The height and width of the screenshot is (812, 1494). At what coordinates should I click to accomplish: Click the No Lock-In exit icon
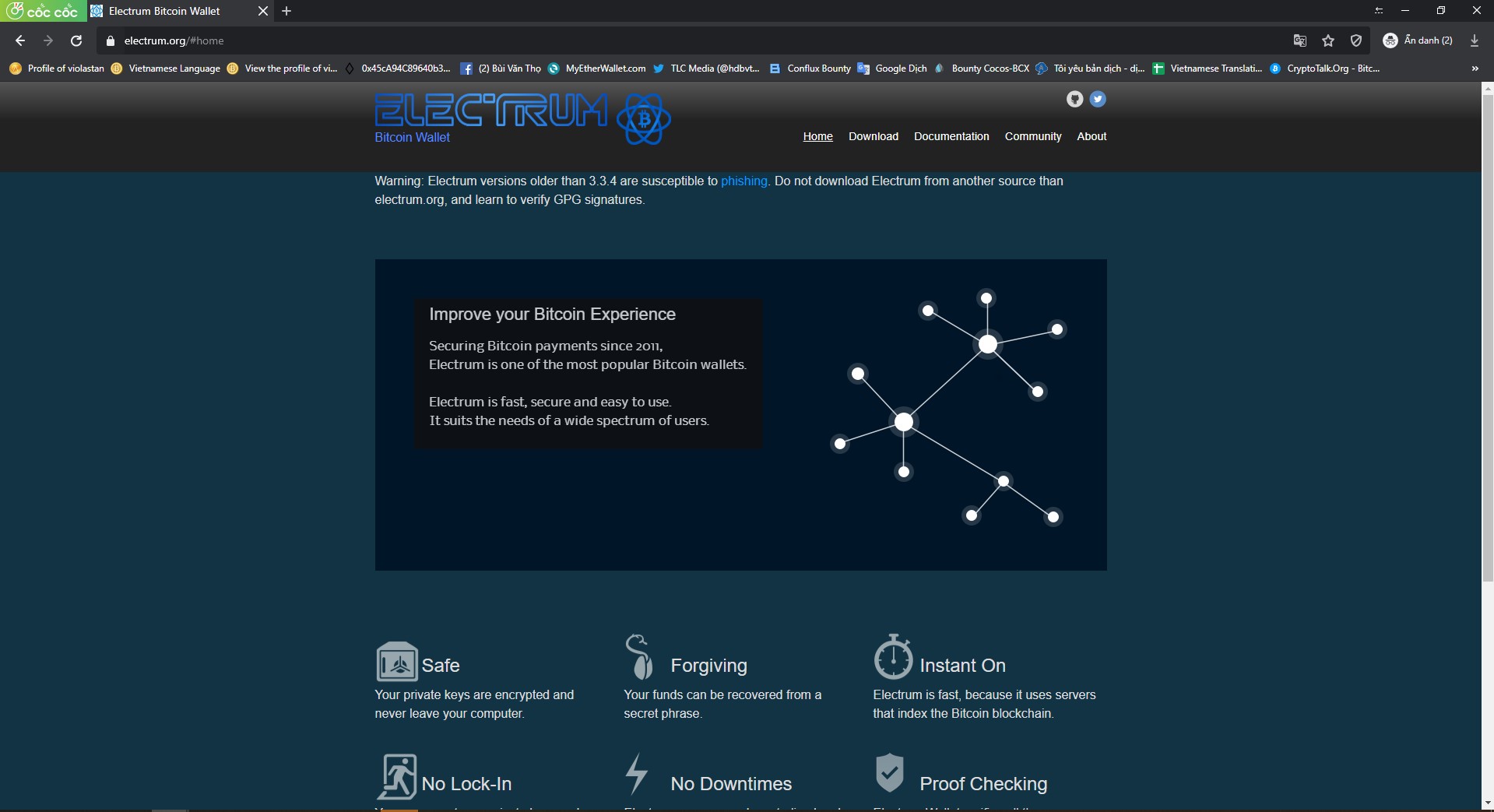[x=397, y=776]
